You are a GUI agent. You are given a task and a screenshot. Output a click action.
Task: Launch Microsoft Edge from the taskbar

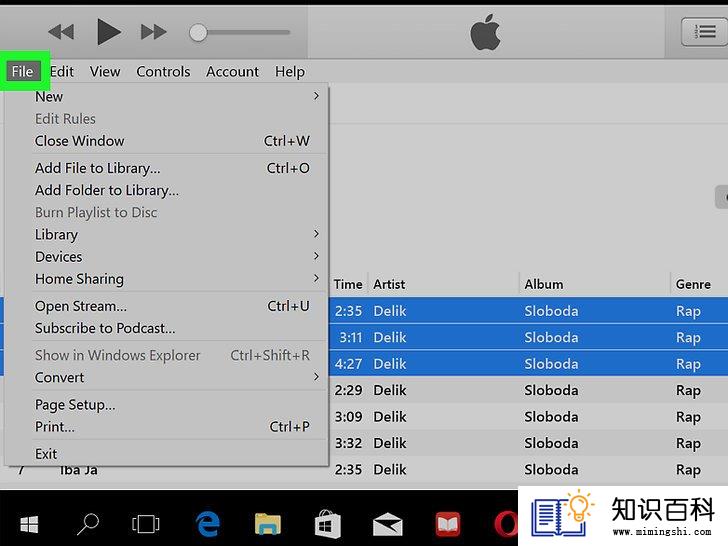click(x=208, y=524)
